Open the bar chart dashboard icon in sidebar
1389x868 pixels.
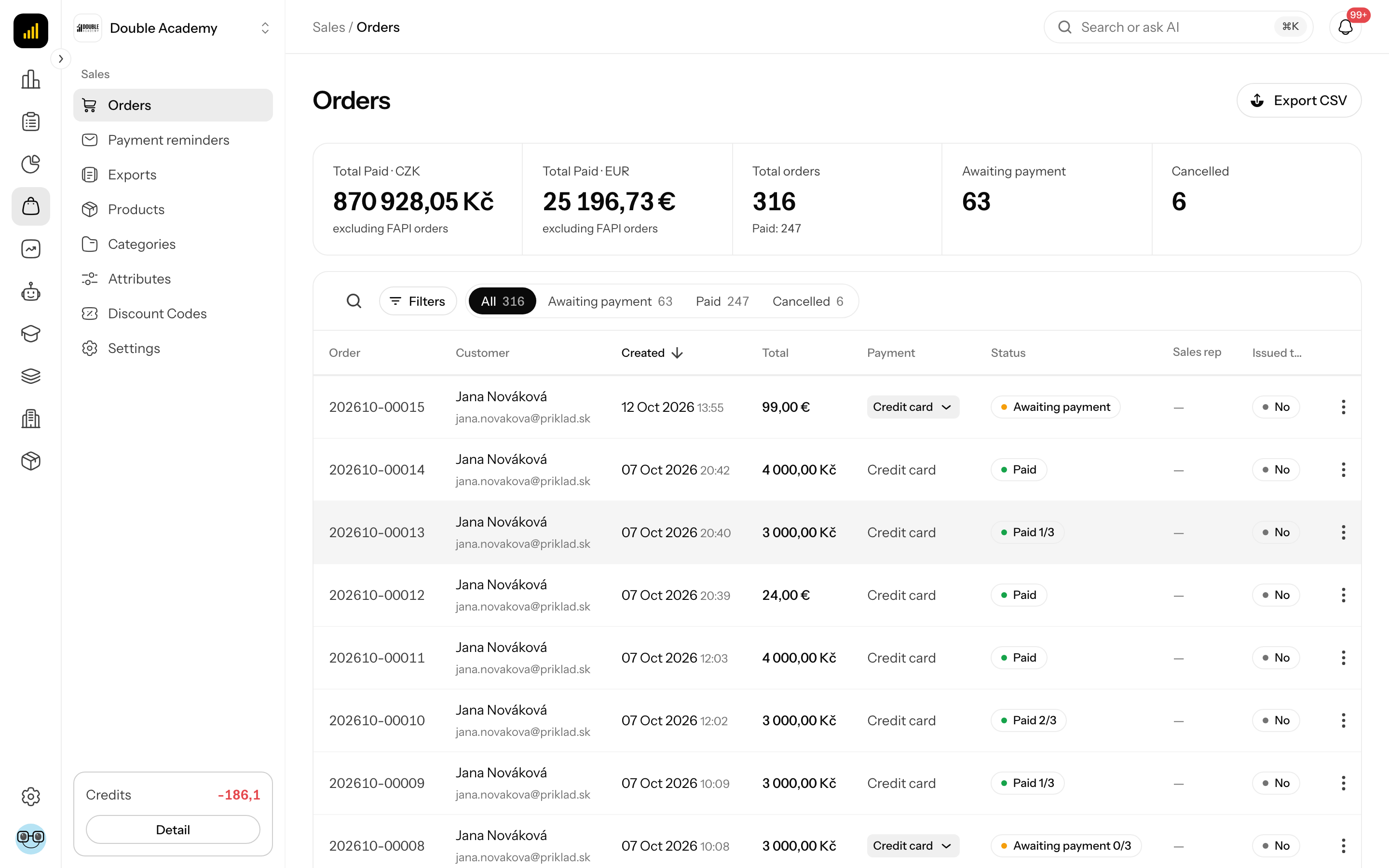[30, 79]
